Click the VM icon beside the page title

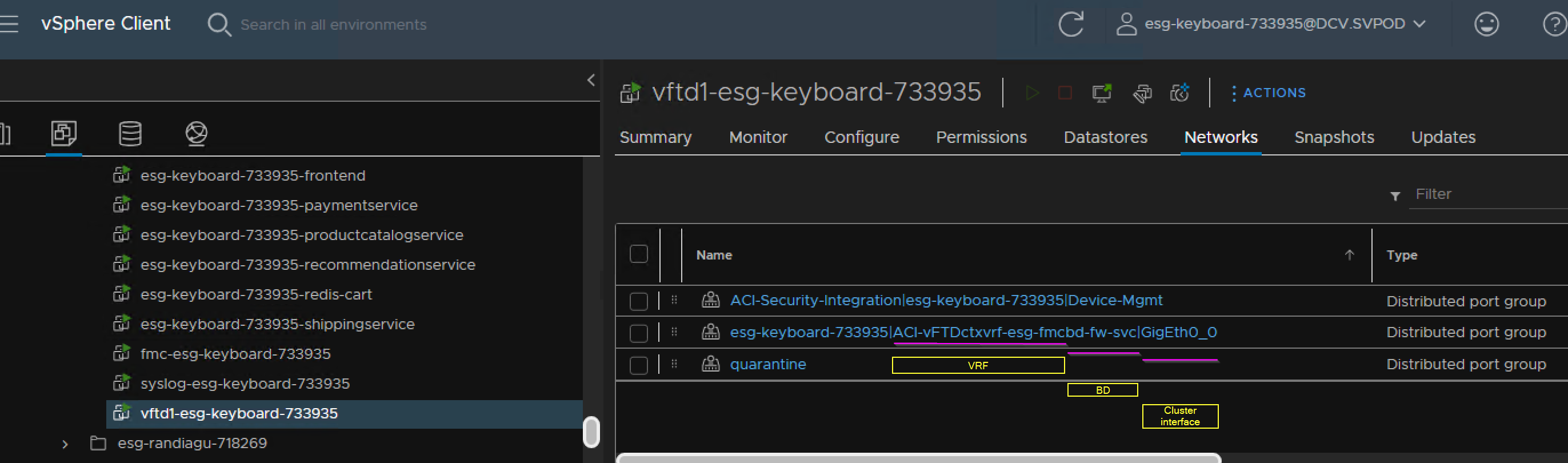click(x=630, y=93)
